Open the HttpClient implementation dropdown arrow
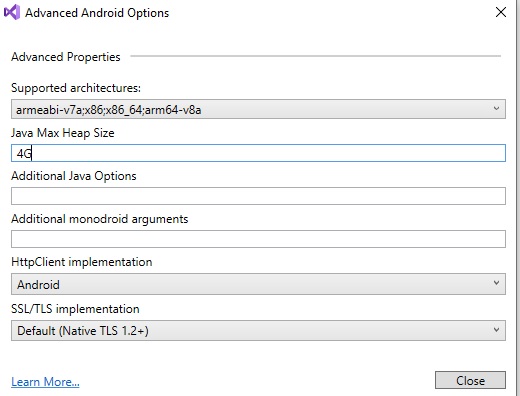Screen dimensions: 520x396 496,283
